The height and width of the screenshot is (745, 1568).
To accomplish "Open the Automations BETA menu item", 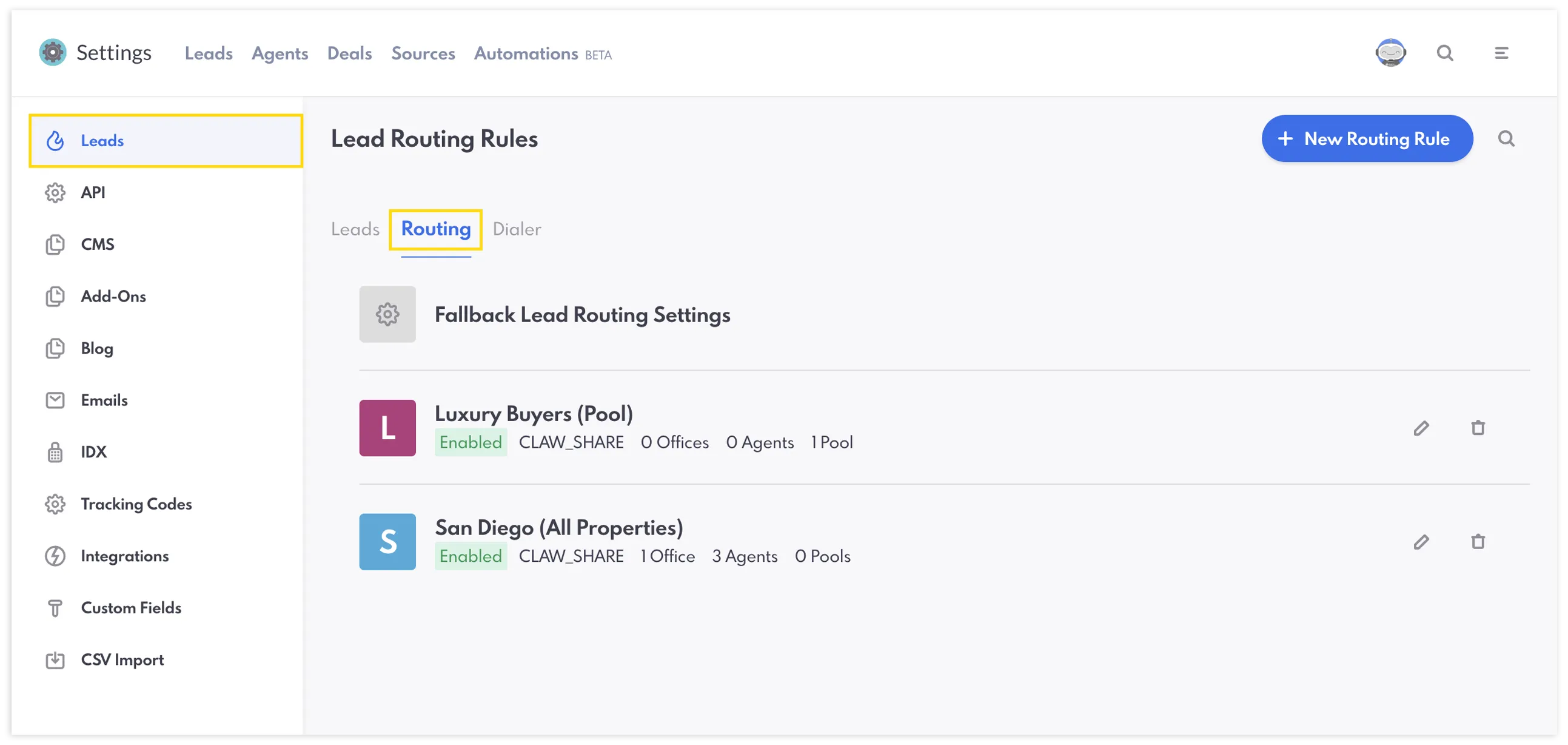I will coord(526,53).
